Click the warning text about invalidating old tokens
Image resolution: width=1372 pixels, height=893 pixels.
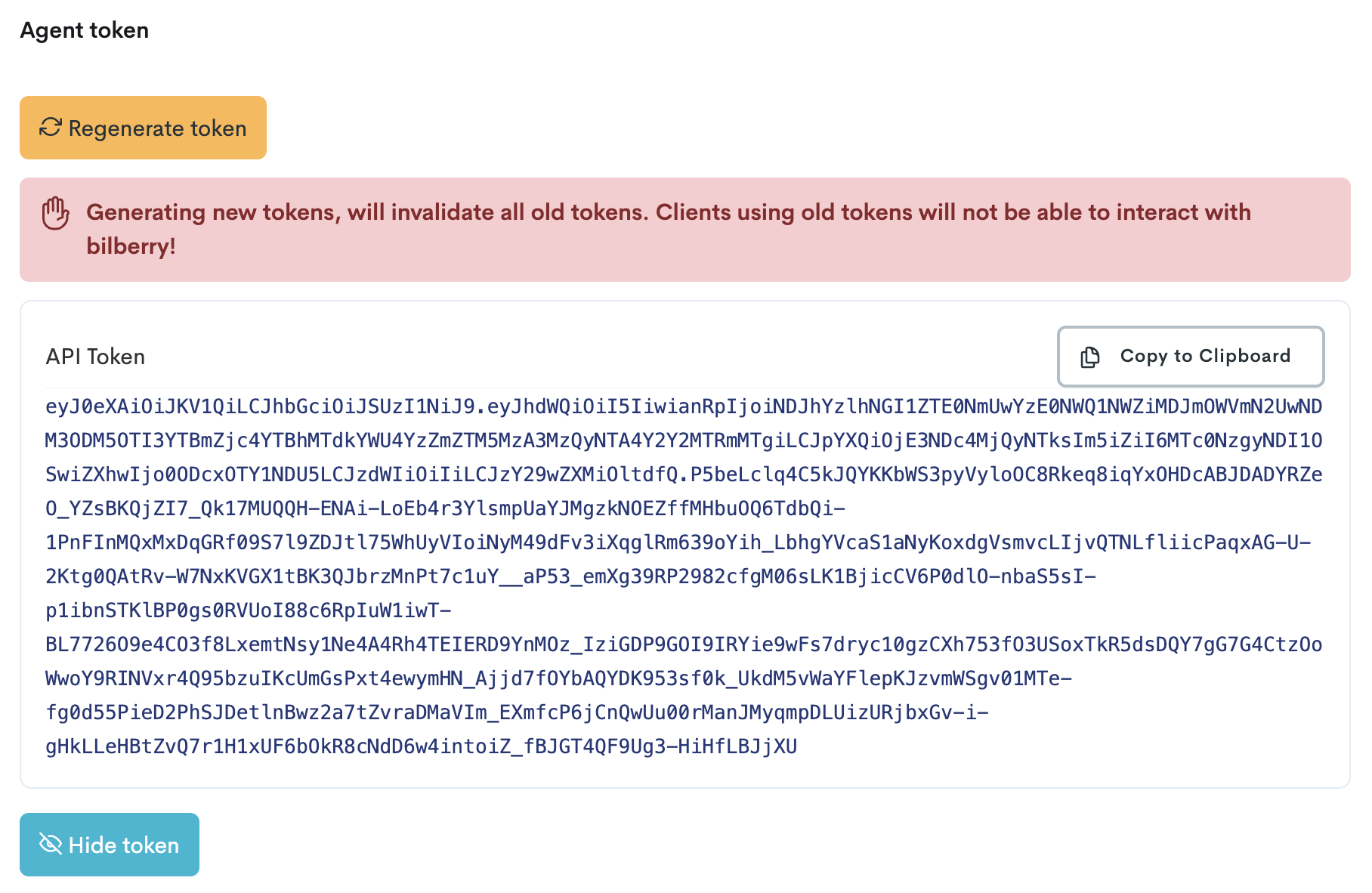tap(668, 212)
